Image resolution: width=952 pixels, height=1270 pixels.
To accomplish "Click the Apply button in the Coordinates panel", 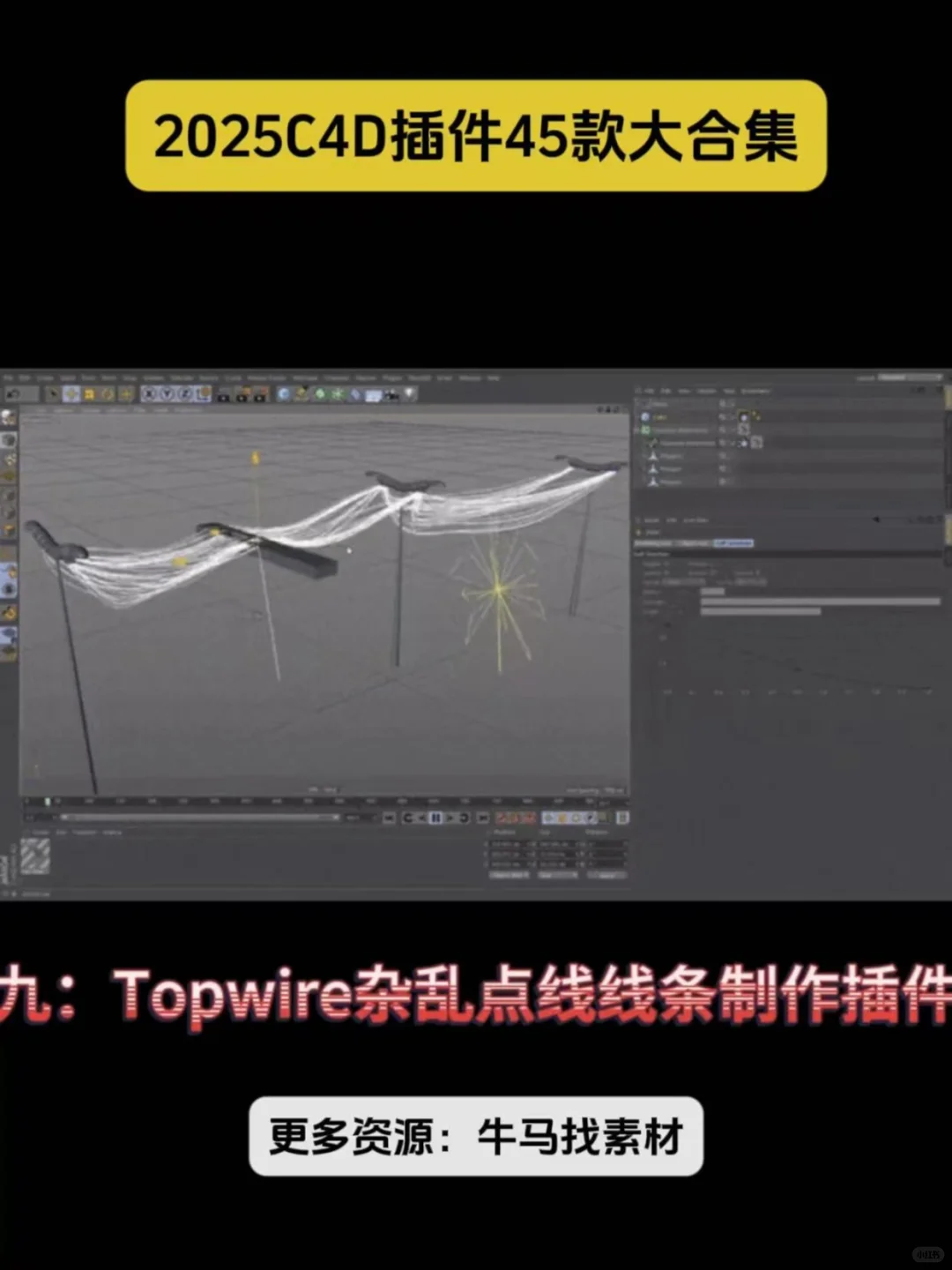I will click(610, 875).
